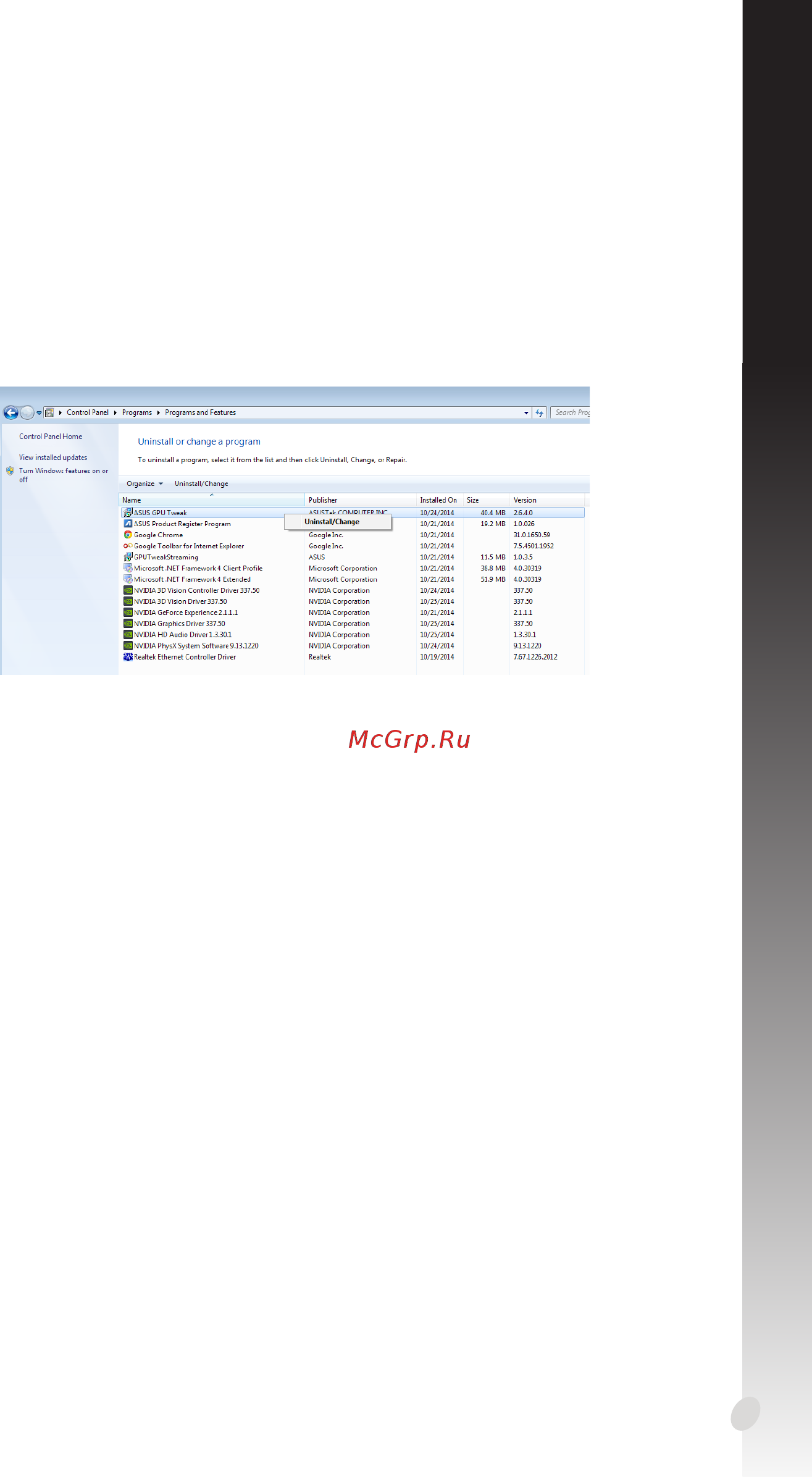Select ASUS Product Register Program name
Image resolution: width=812 pixels, height=1477 pixels.
(182, 524)
